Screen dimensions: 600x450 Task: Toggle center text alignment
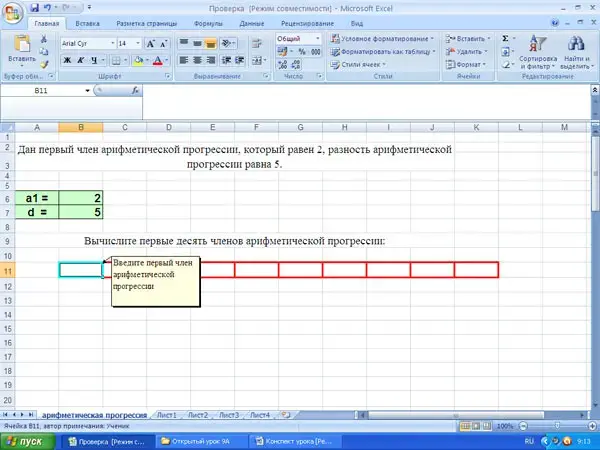click(199, 60)
